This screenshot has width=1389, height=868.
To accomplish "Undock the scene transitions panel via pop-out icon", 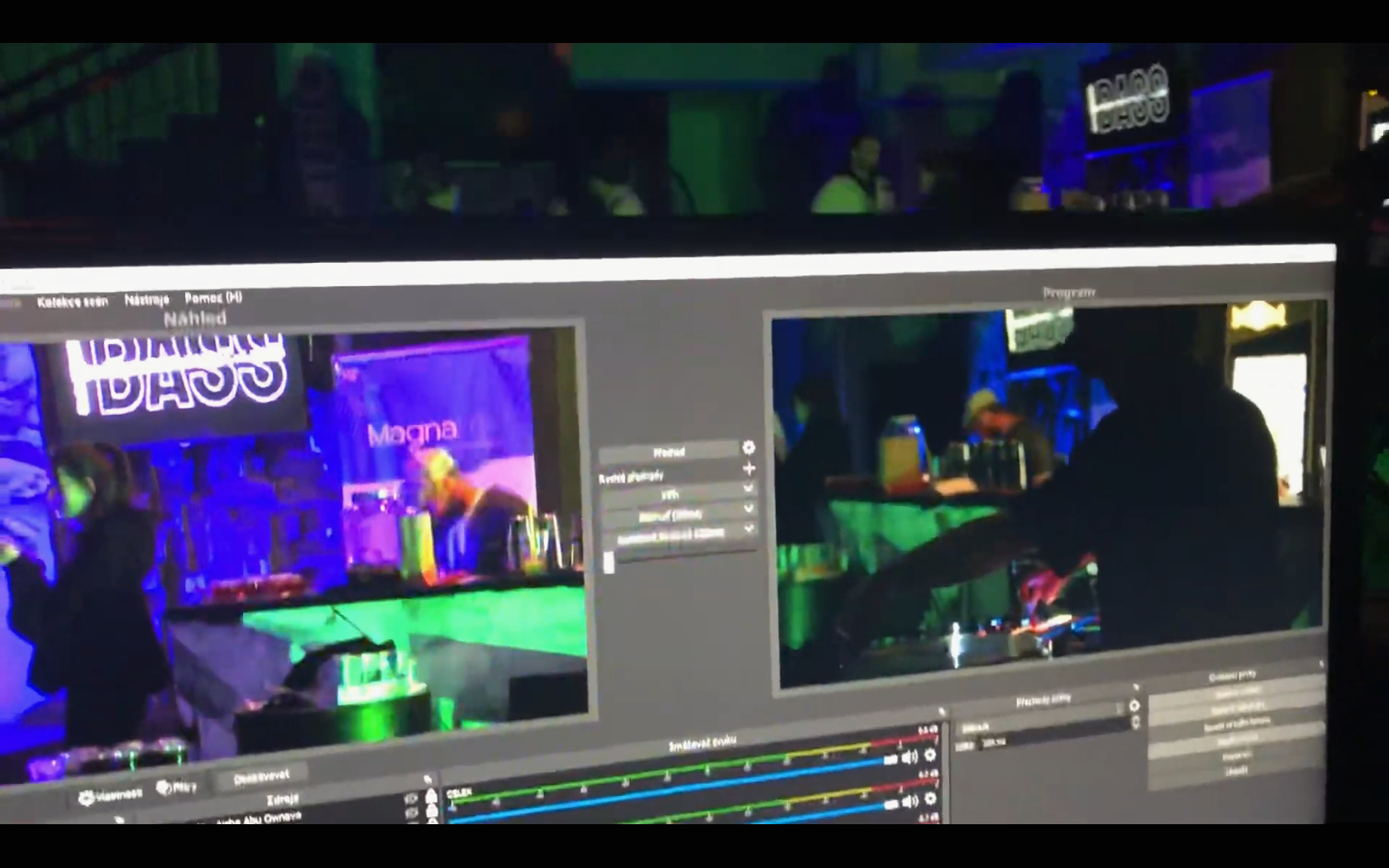I will [x=1136, y=687].
